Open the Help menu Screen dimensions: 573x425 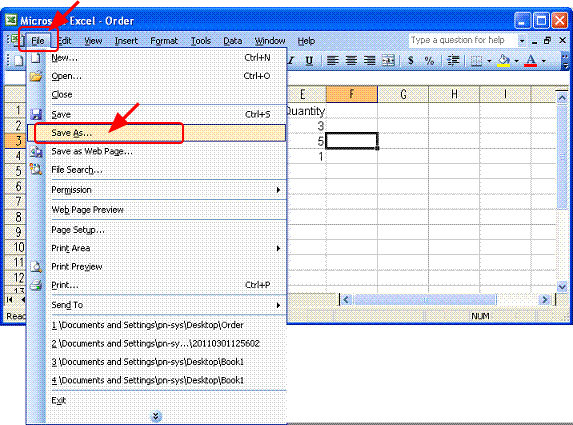[x=306, y=41]
